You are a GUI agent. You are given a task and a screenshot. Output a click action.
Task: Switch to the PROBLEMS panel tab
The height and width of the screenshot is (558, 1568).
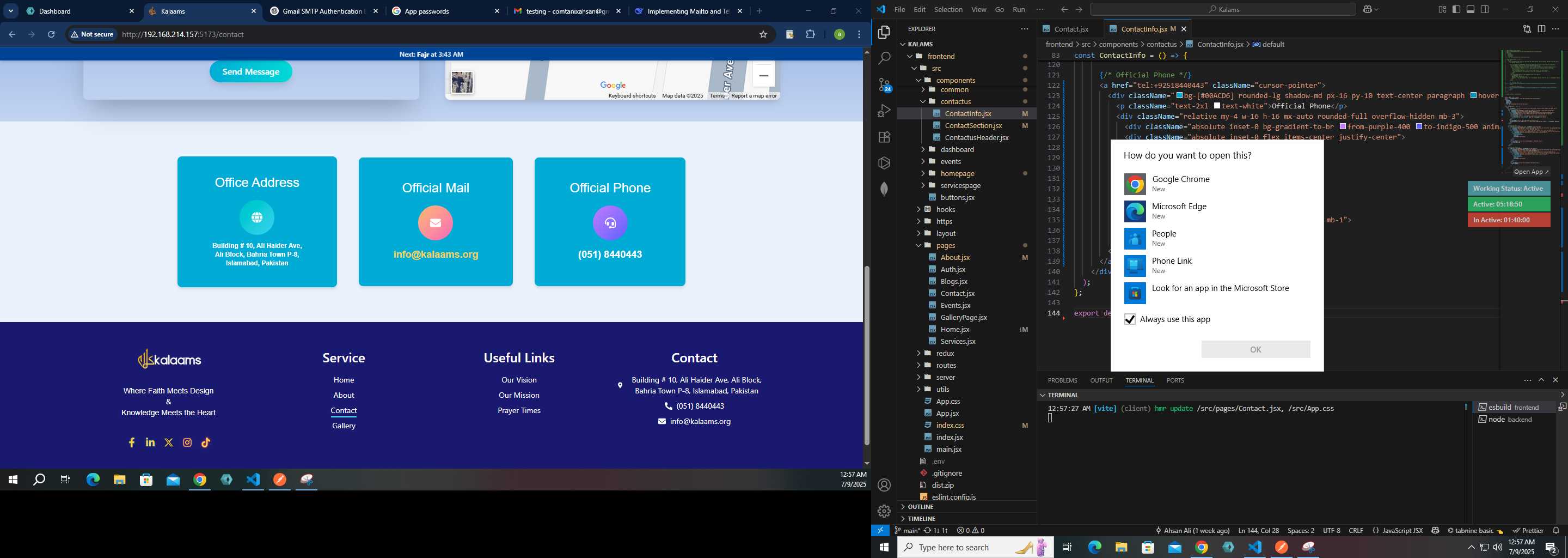(x=1062, y=380)
